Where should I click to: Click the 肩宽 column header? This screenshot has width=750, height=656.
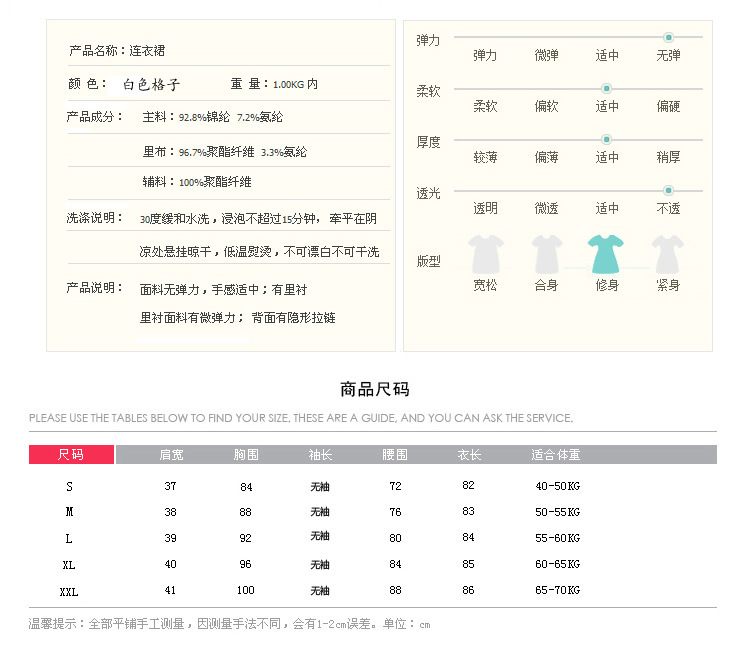(x=171, y=454)
